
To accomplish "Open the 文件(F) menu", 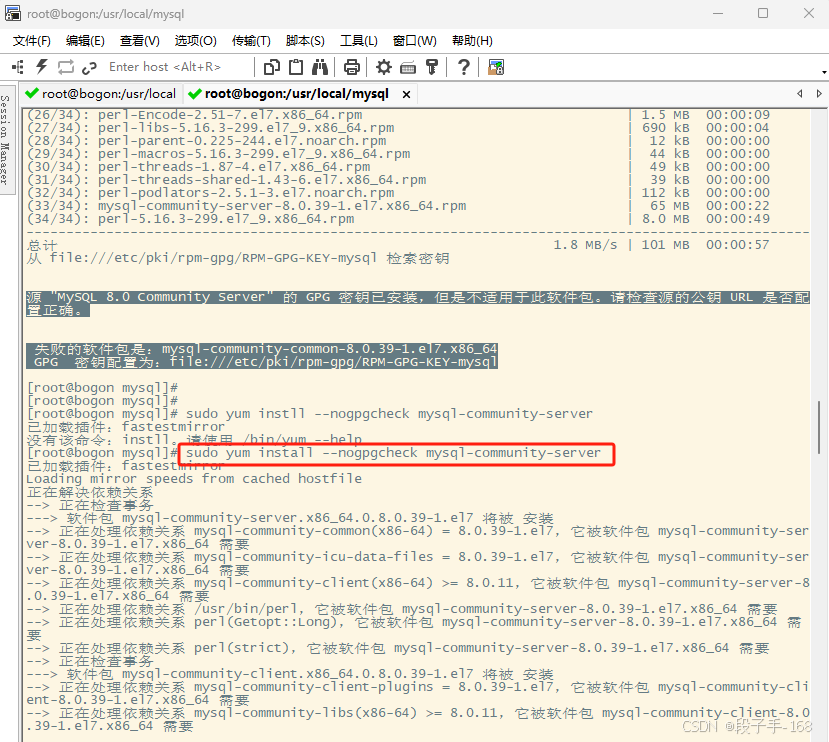I will pyautogui.click(x=30, y=41).
